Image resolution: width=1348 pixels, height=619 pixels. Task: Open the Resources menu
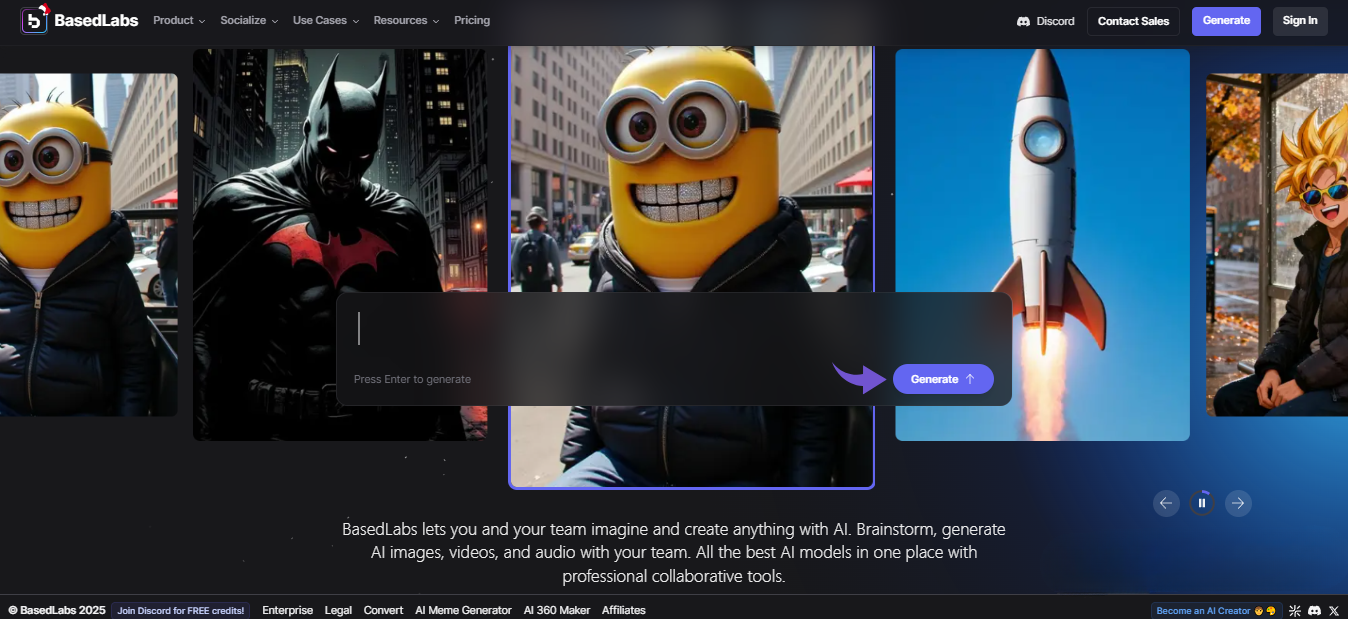coord(406,20)
